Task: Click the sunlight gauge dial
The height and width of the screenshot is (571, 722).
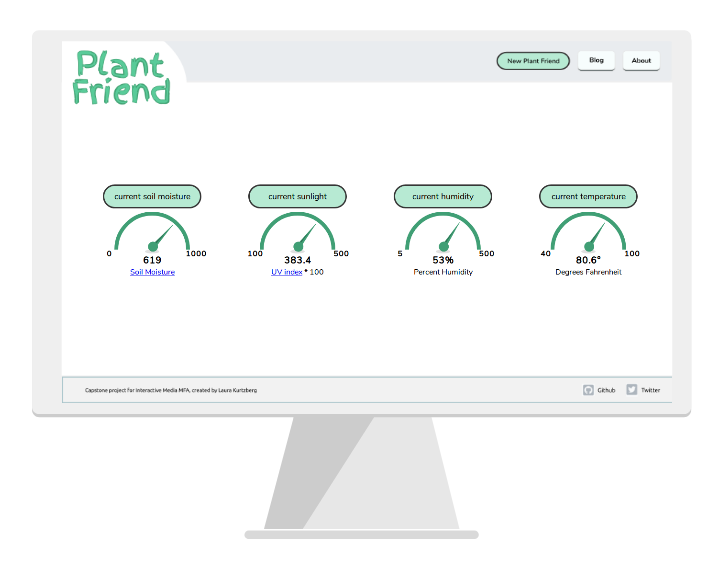Action: pos(297,235)
